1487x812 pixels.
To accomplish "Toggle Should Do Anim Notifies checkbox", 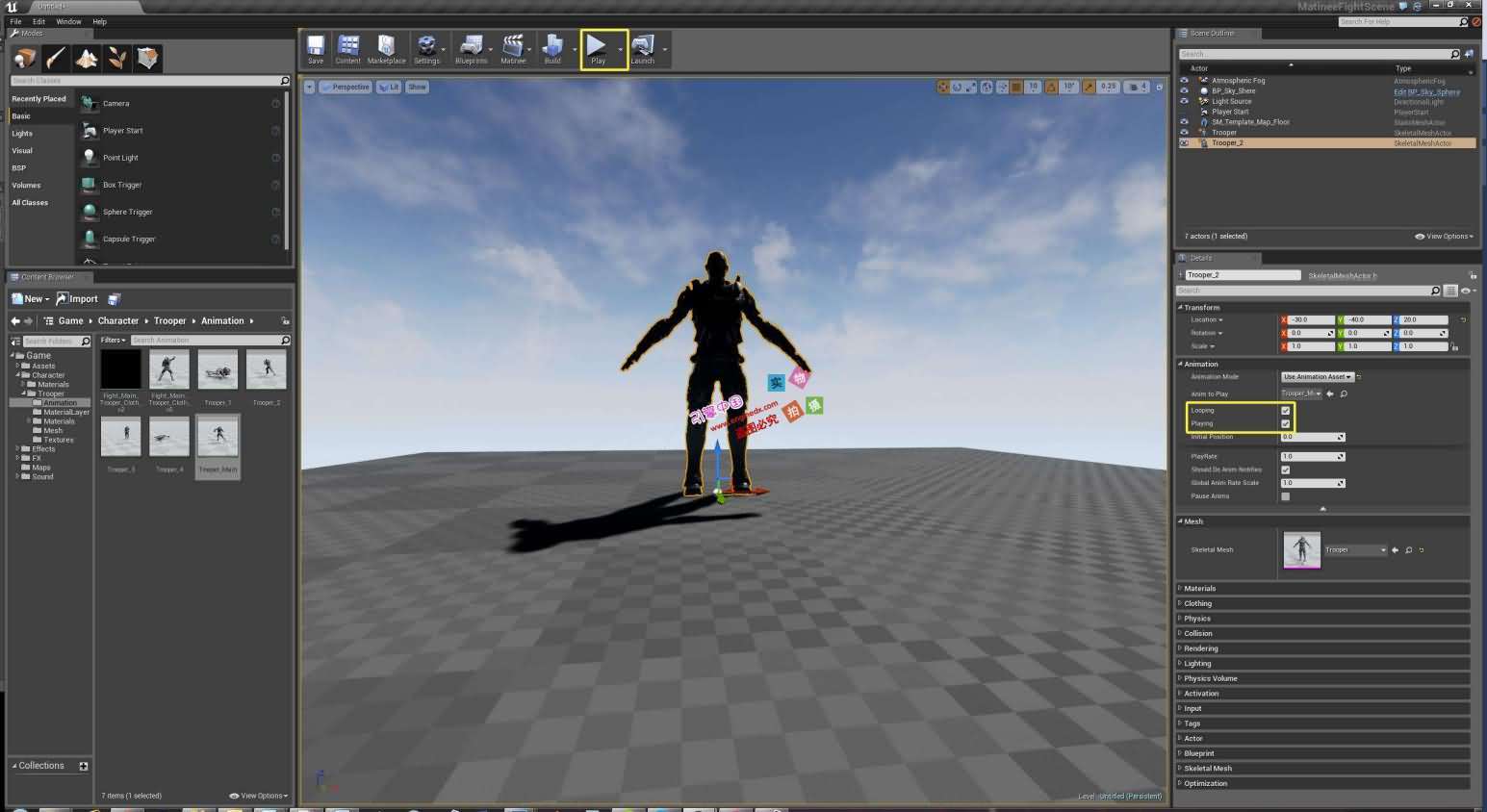I will [1285, 469].
